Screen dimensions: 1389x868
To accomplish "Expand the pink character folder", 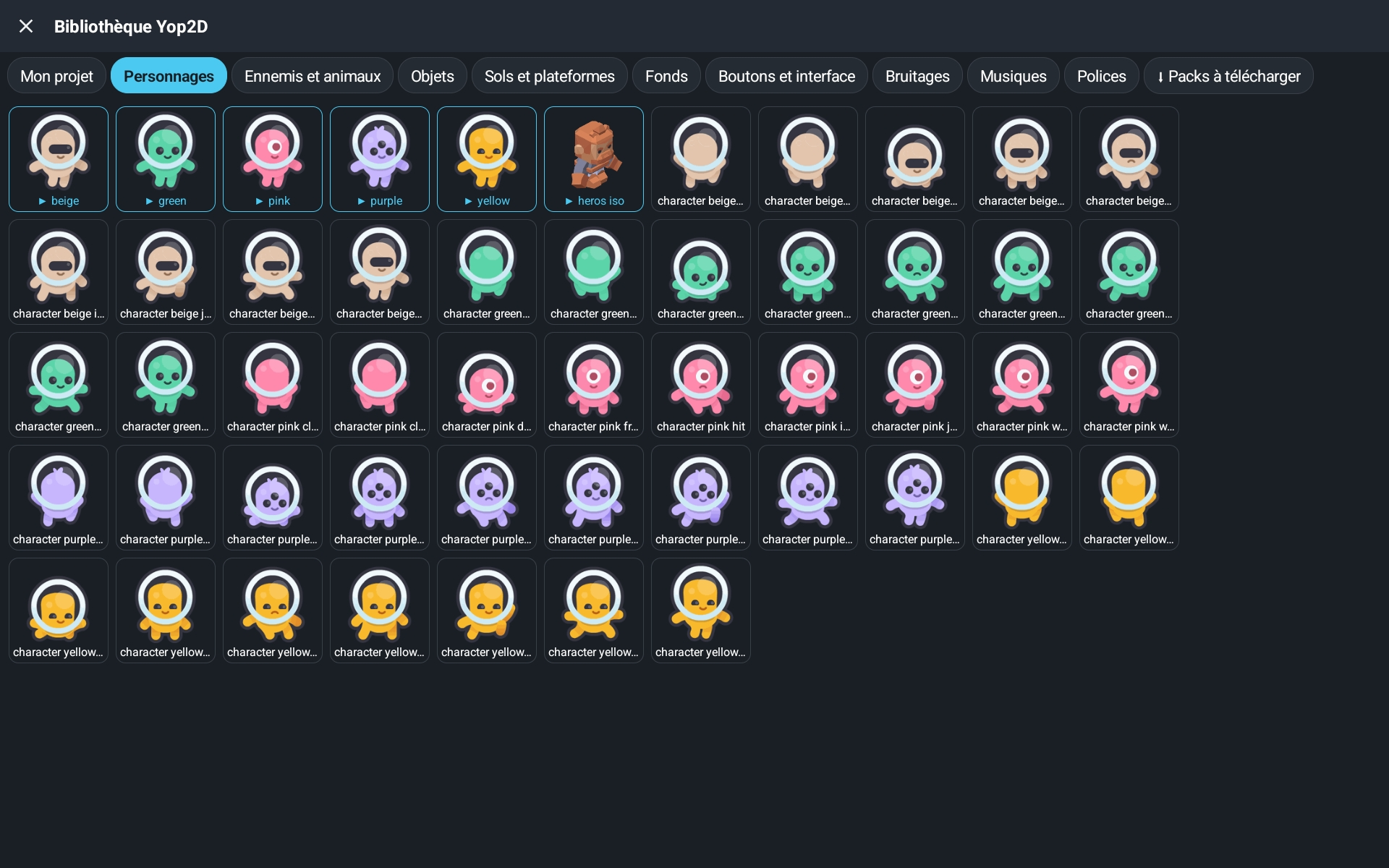I will click(x=273, y=159).
